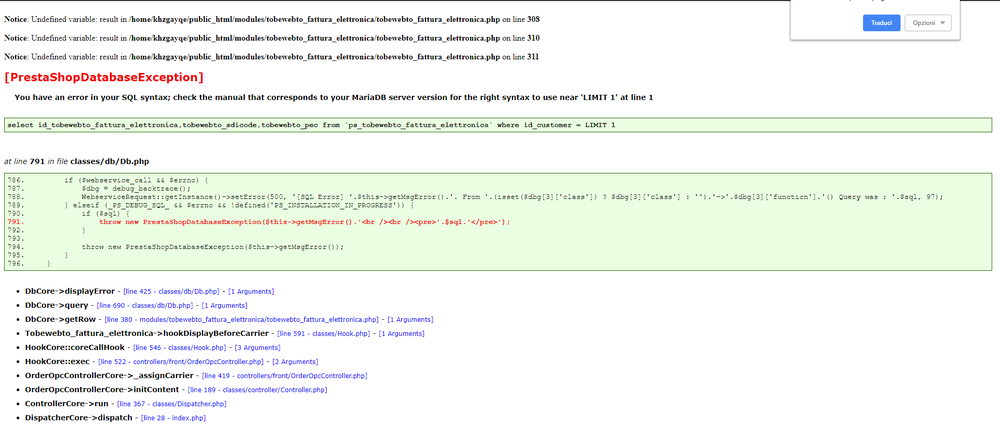Click highlighted red code line 791
Screen dimensions: 1000x438
305,222
